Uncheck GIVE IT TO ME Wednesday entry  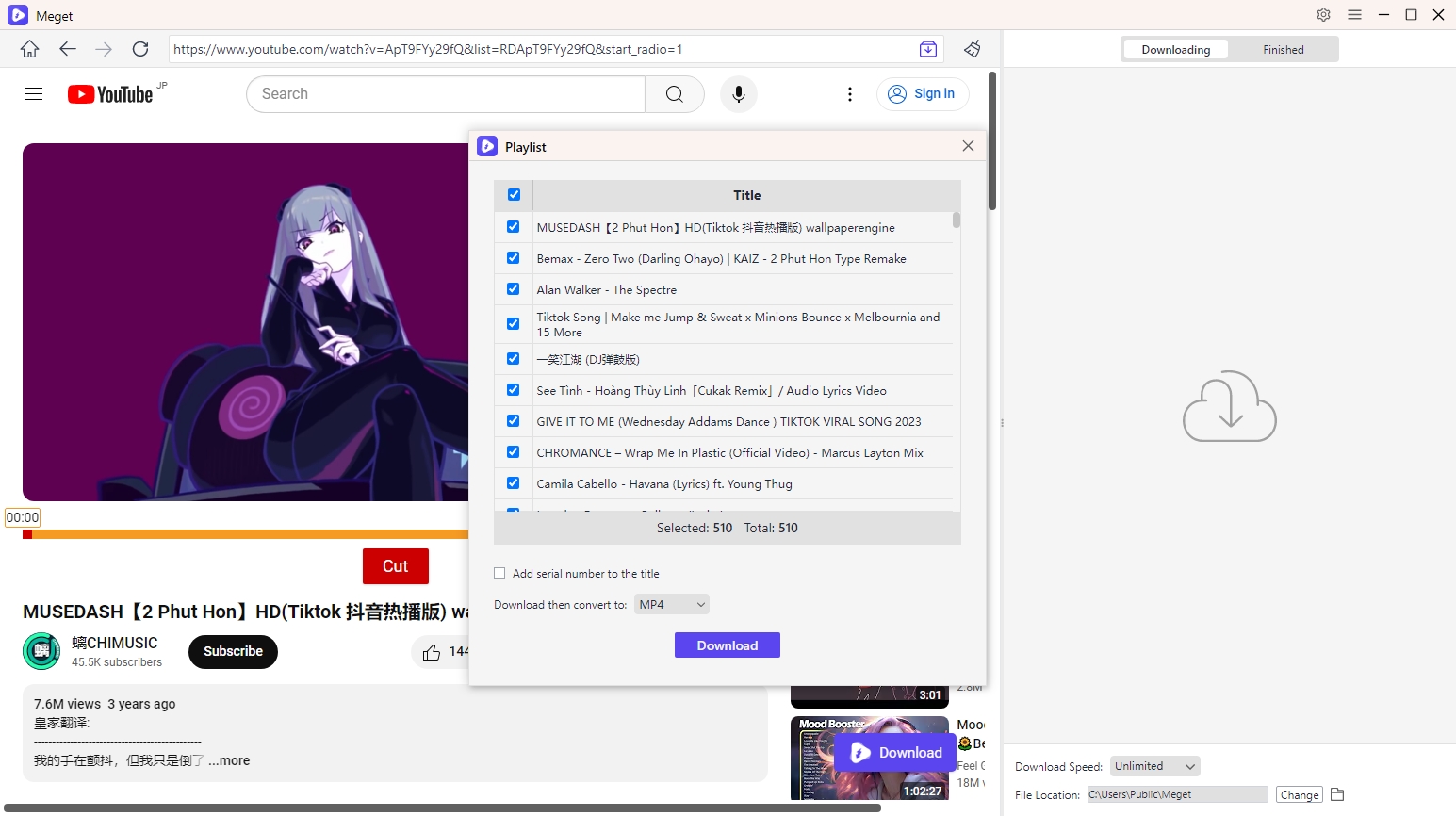coord(513,421)
